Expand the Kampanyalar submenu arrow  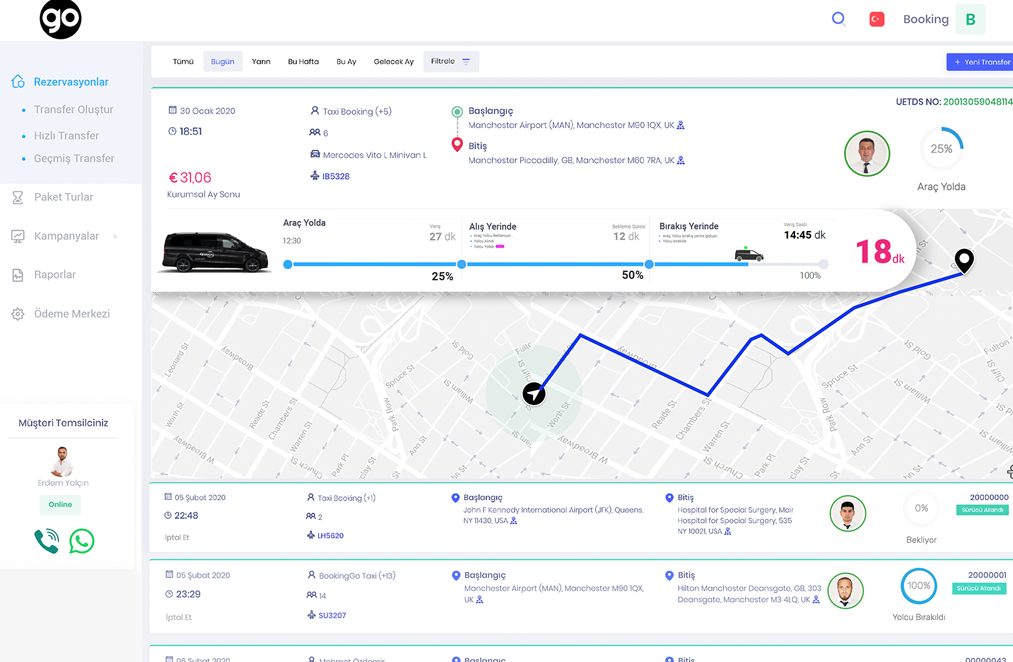point(116,237)
